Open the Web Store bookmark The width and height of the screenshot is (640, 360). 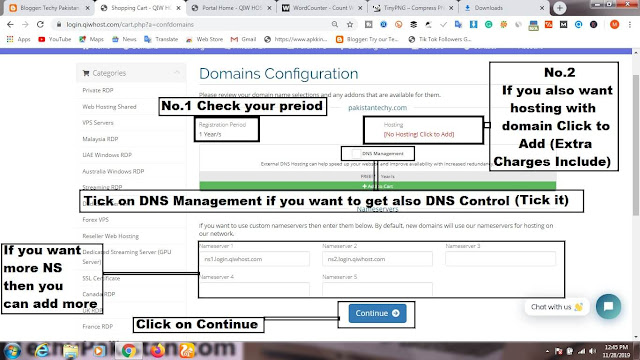pyautogui.click(x=204, y=39)
